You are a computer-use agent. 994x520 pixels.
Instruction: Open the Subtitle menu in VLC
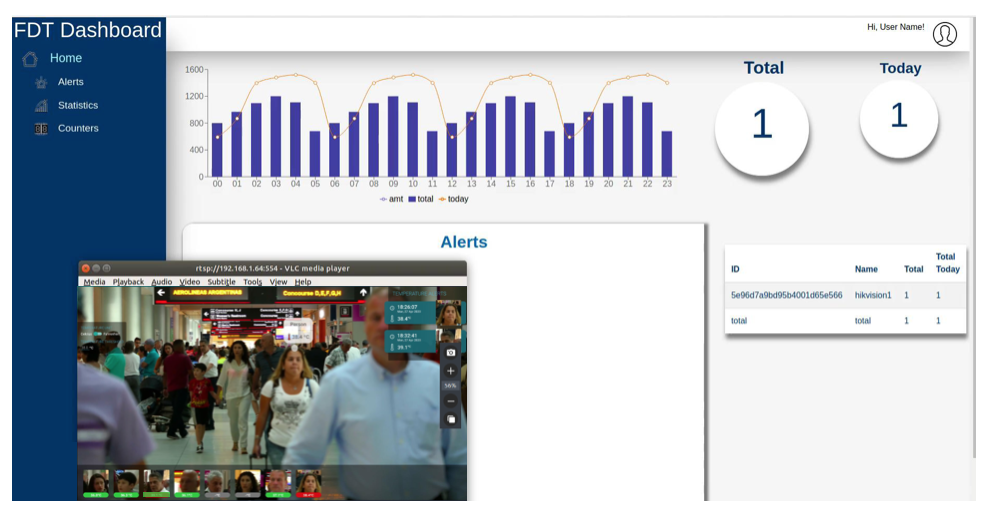tap(221, 282)
